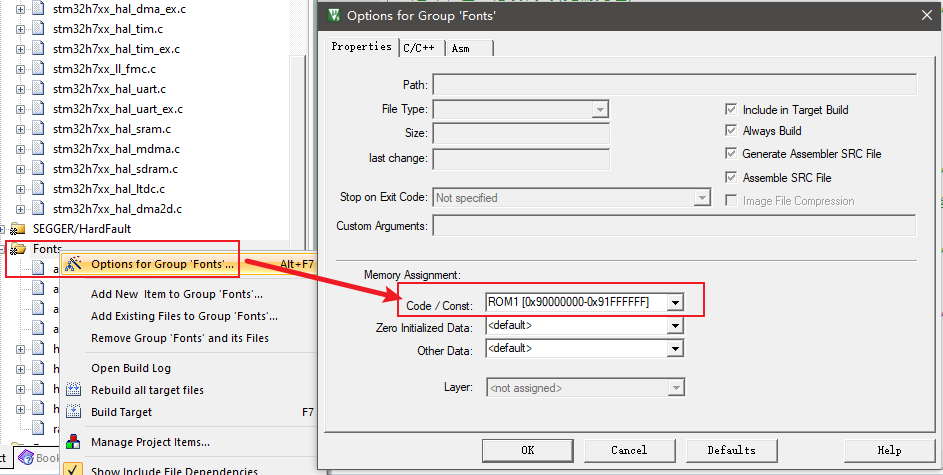943x475 pixels.
Task: Open the Code / Const memory dropdown
Action: 676,302
